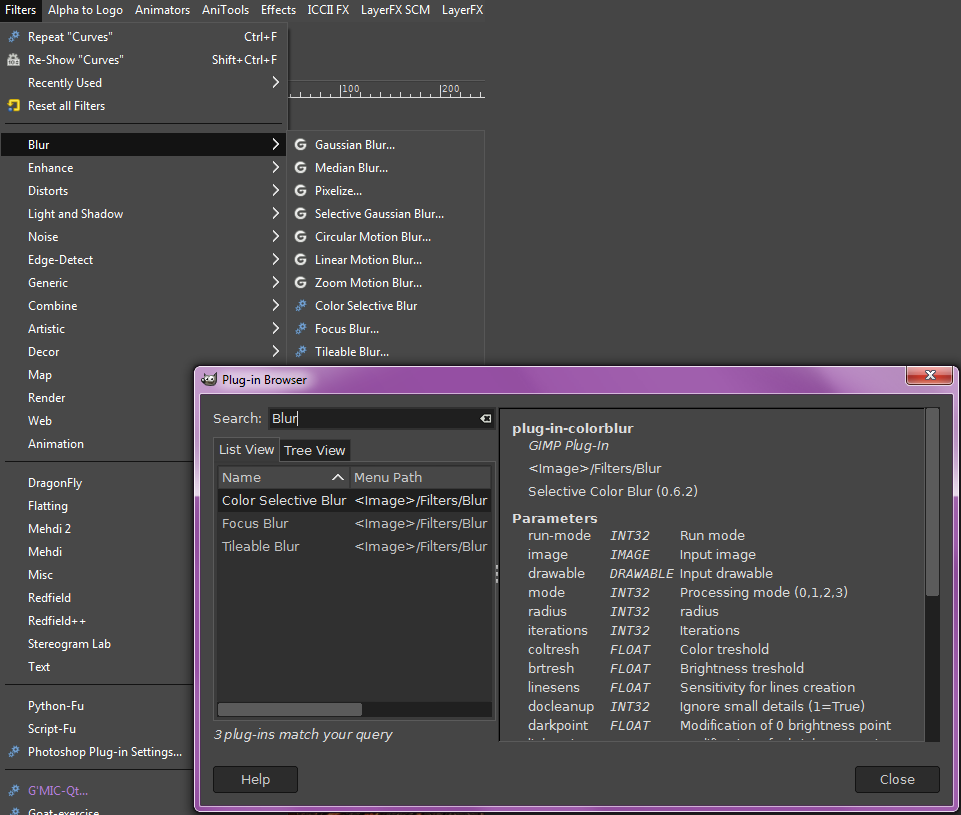Image resolution: width=961 pixels, height=815 pixels.
Task: Open the Alpha to Logo menu
Action: point(85,10)
